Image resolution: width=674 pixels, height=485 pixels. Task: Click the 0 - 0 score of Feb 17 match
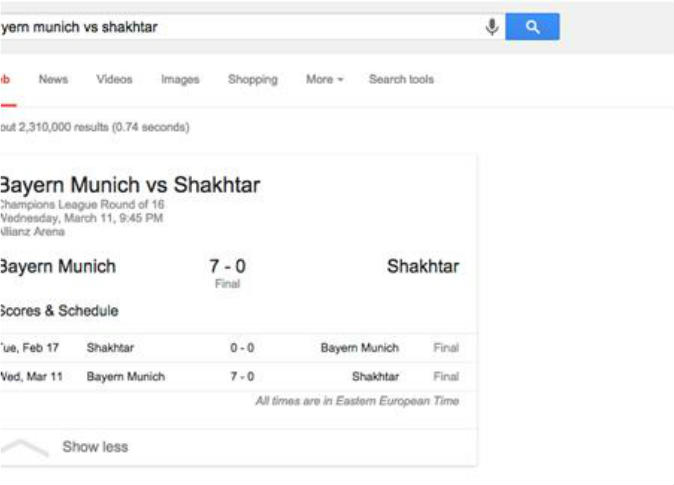click(241, 348)
